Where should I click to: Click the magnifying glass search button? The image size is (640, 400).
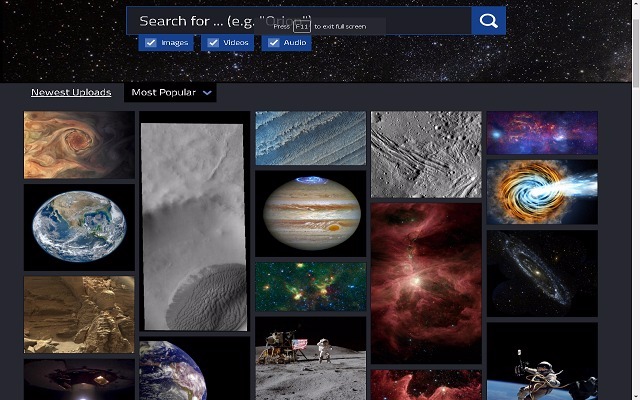(488, 21)
